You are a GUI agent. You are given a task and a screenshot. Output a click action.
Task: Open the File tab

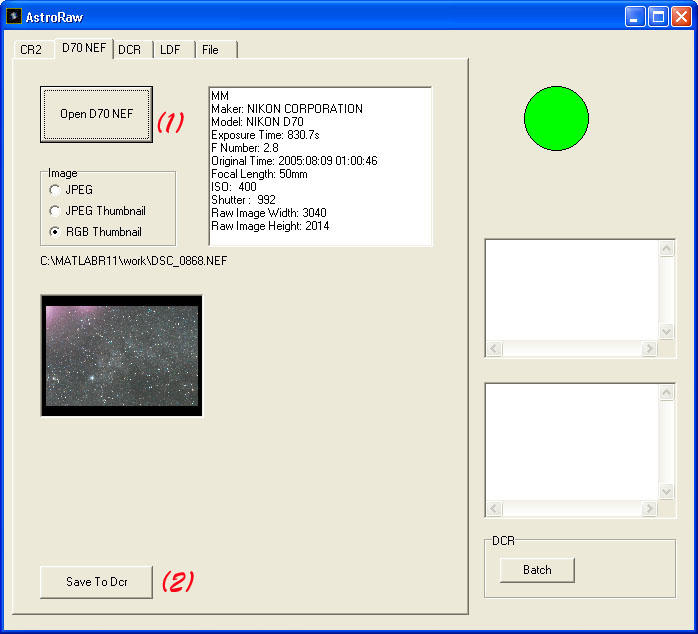pos(216,49)
